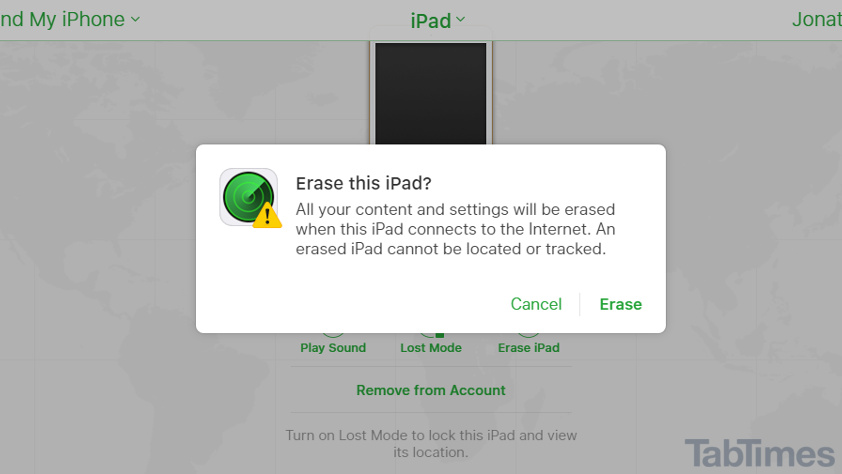Click the yellow warning triangle badge
This screenshot has width=842, height=474.
pyautogui.click(x=267, y=215)
